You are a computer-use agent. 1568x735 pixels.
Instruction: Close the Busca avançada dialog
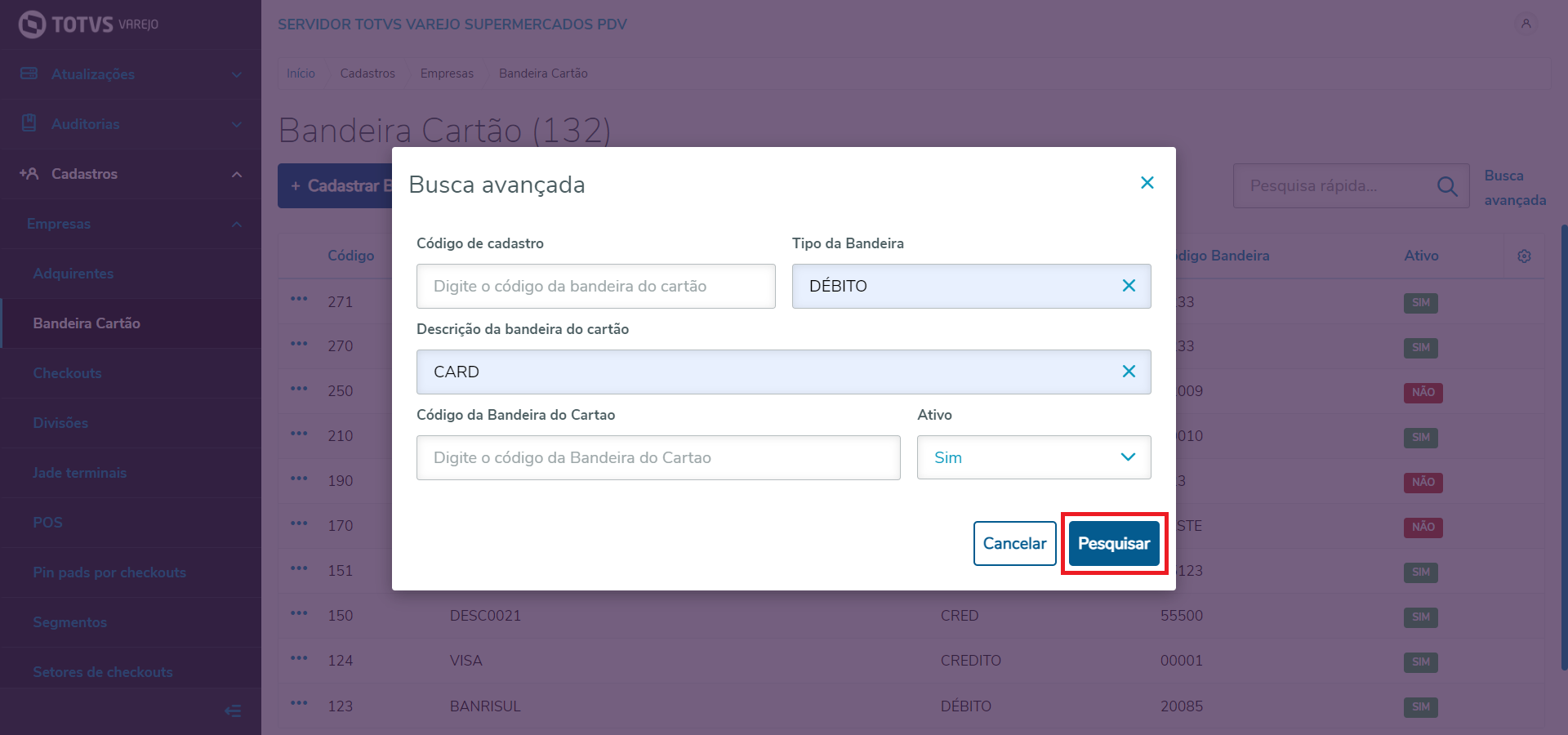(1147, 183)
